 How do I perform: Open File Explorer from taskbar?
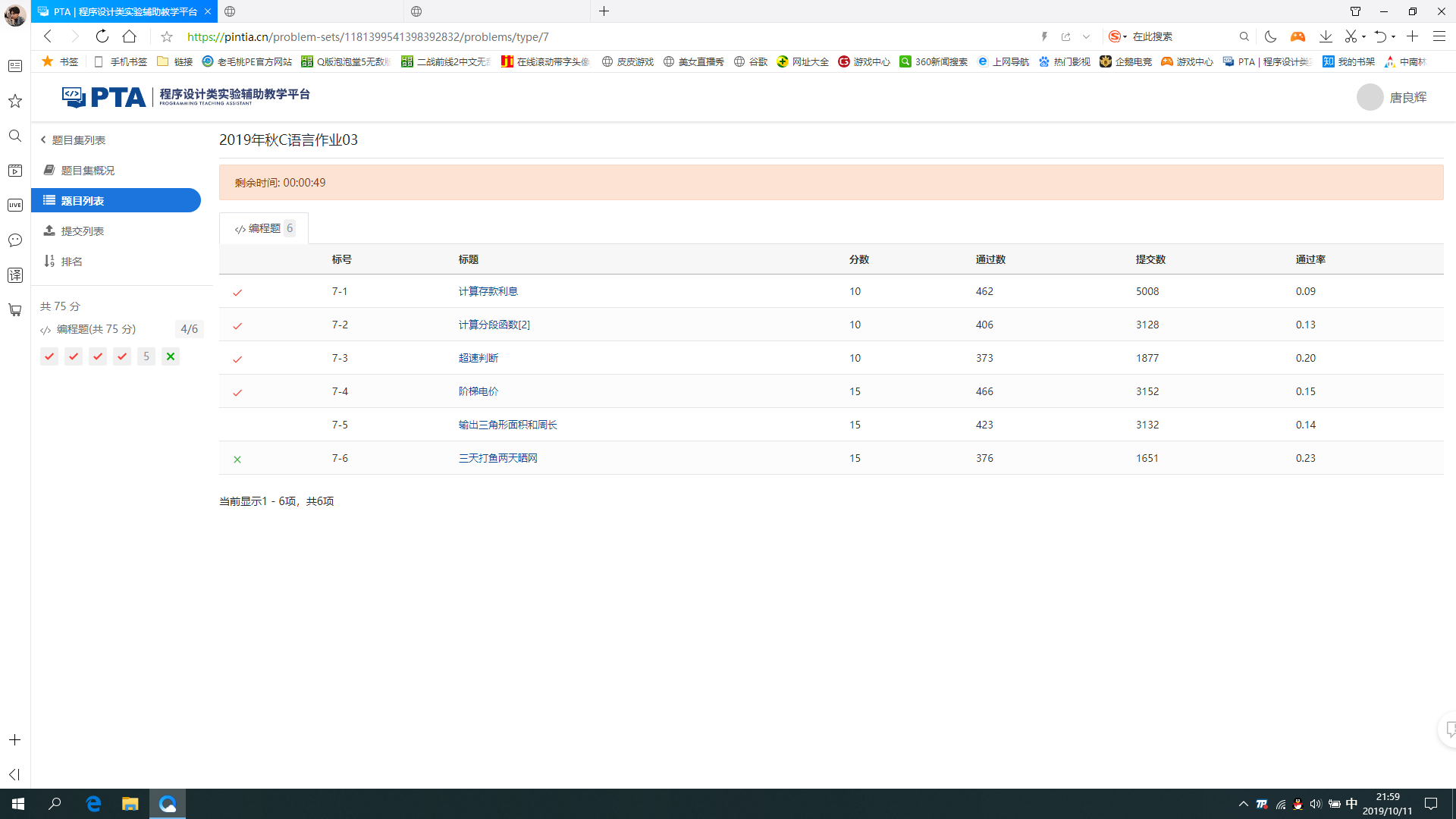click(x=130, y=804)
